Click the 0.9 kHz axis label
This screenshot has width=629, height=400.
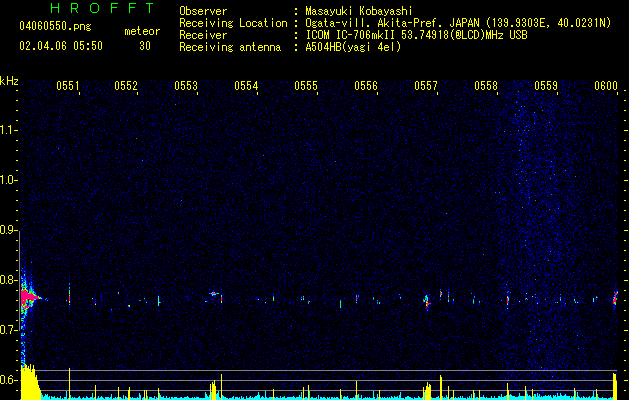tap(8, 230)
